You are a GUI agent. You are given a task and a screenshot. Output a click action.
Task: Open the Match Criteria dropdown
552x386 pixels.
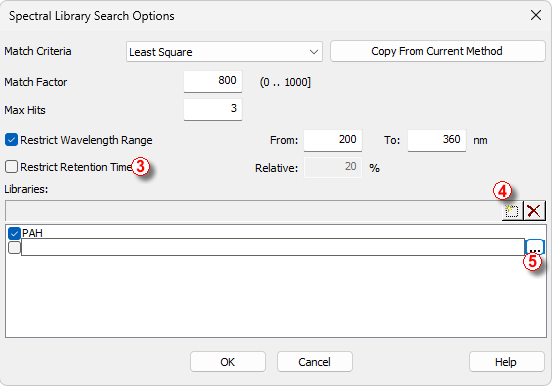tap(224, 52)
